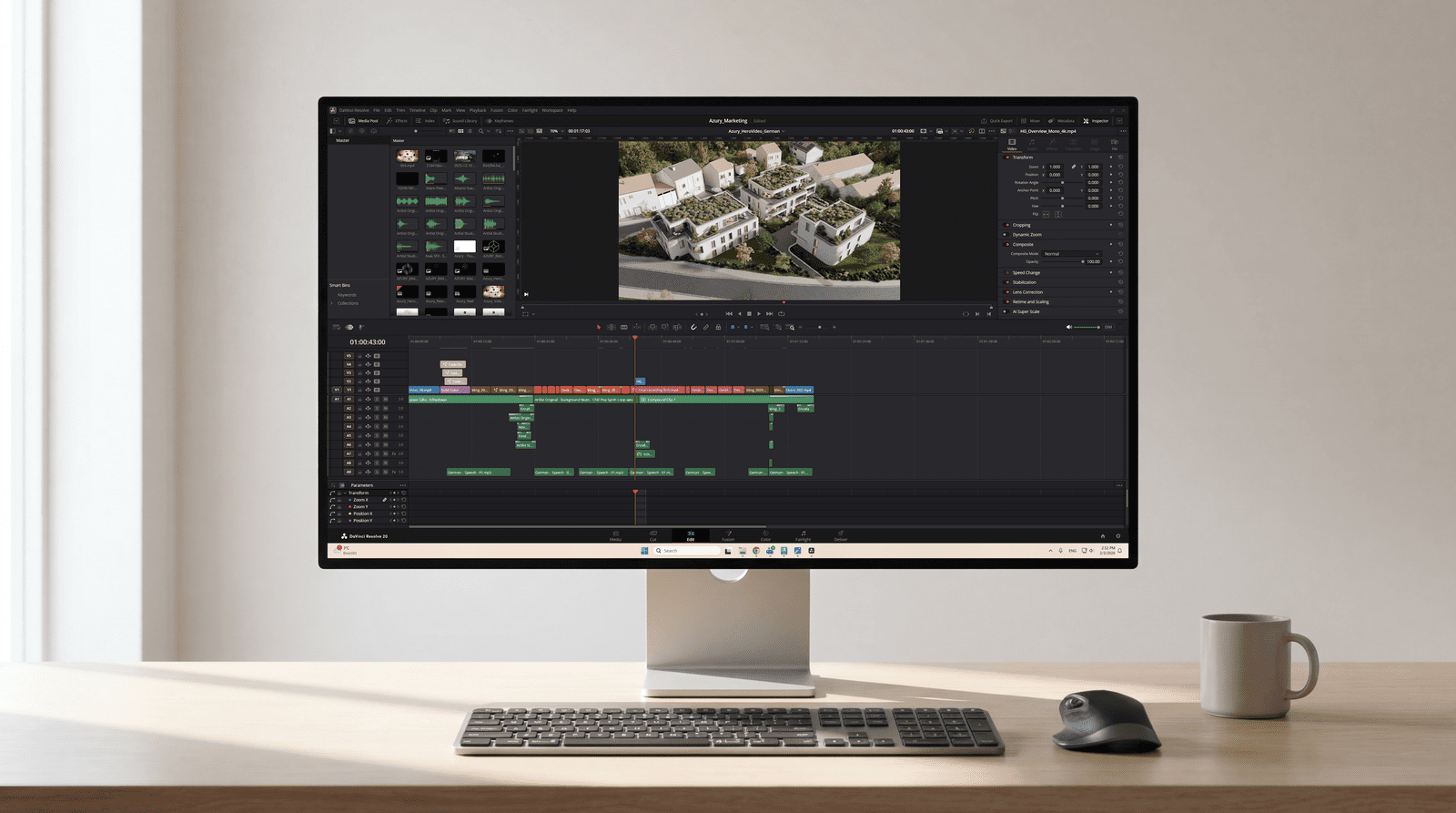Toggle the Cropping enable switch
This screenshot has height=813, width=1456.
pos(1006,225)
